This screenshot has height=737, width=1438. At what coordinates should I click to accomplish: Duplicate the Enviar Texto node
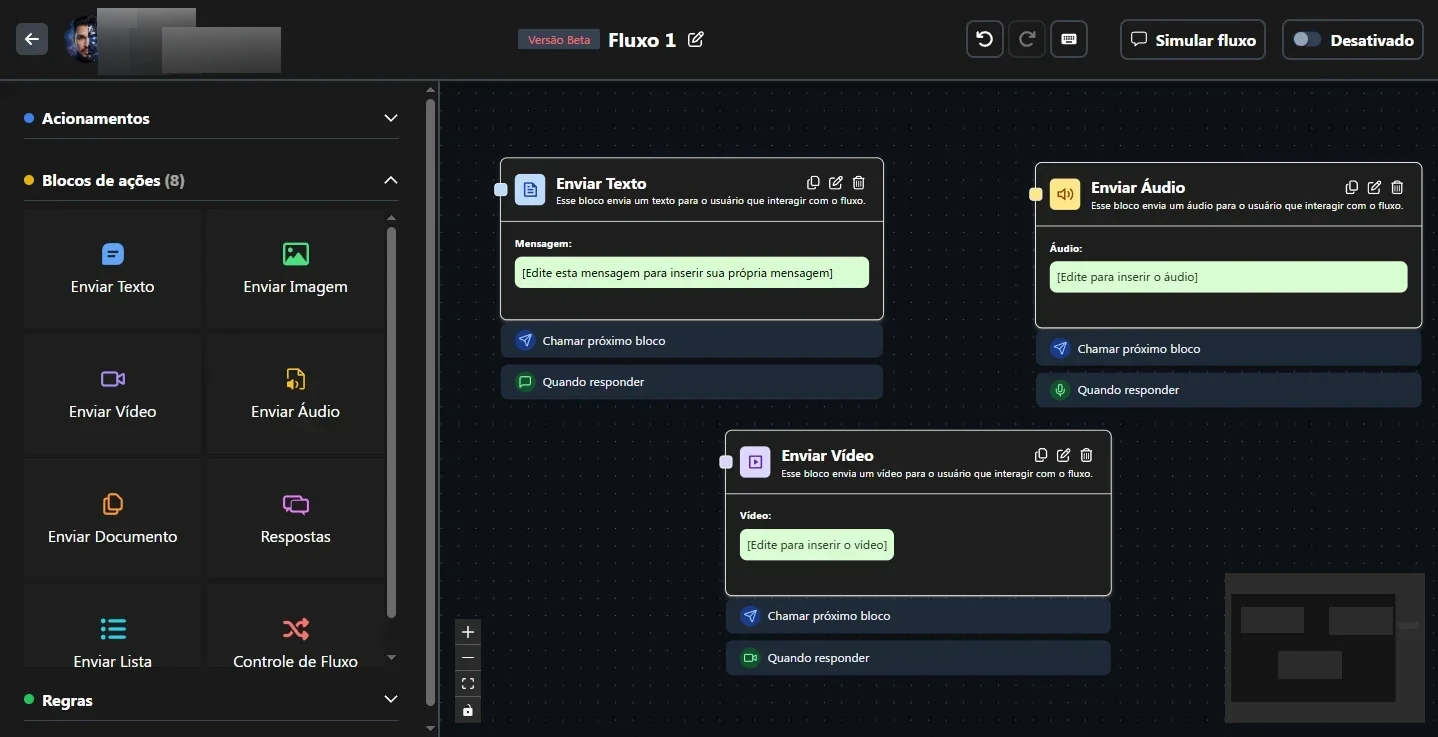click(x=813, y=183)
